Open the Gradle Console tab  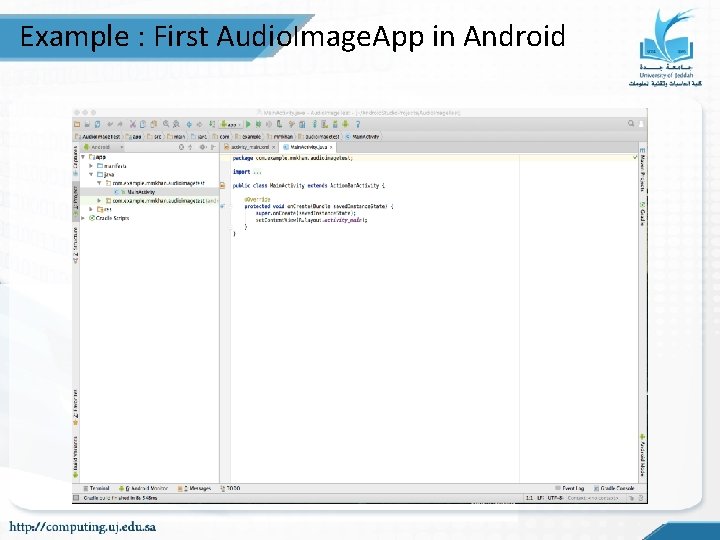(x=614, y=489)
